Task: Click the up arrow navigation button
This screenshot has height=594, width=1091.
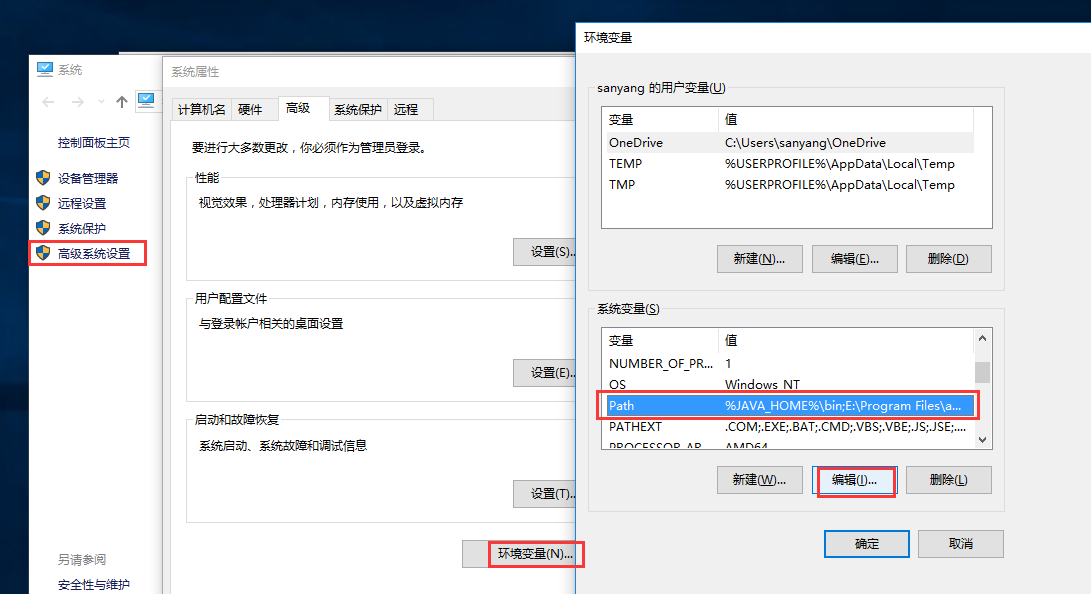Action: pyautogui.click(x=122, y=102)
